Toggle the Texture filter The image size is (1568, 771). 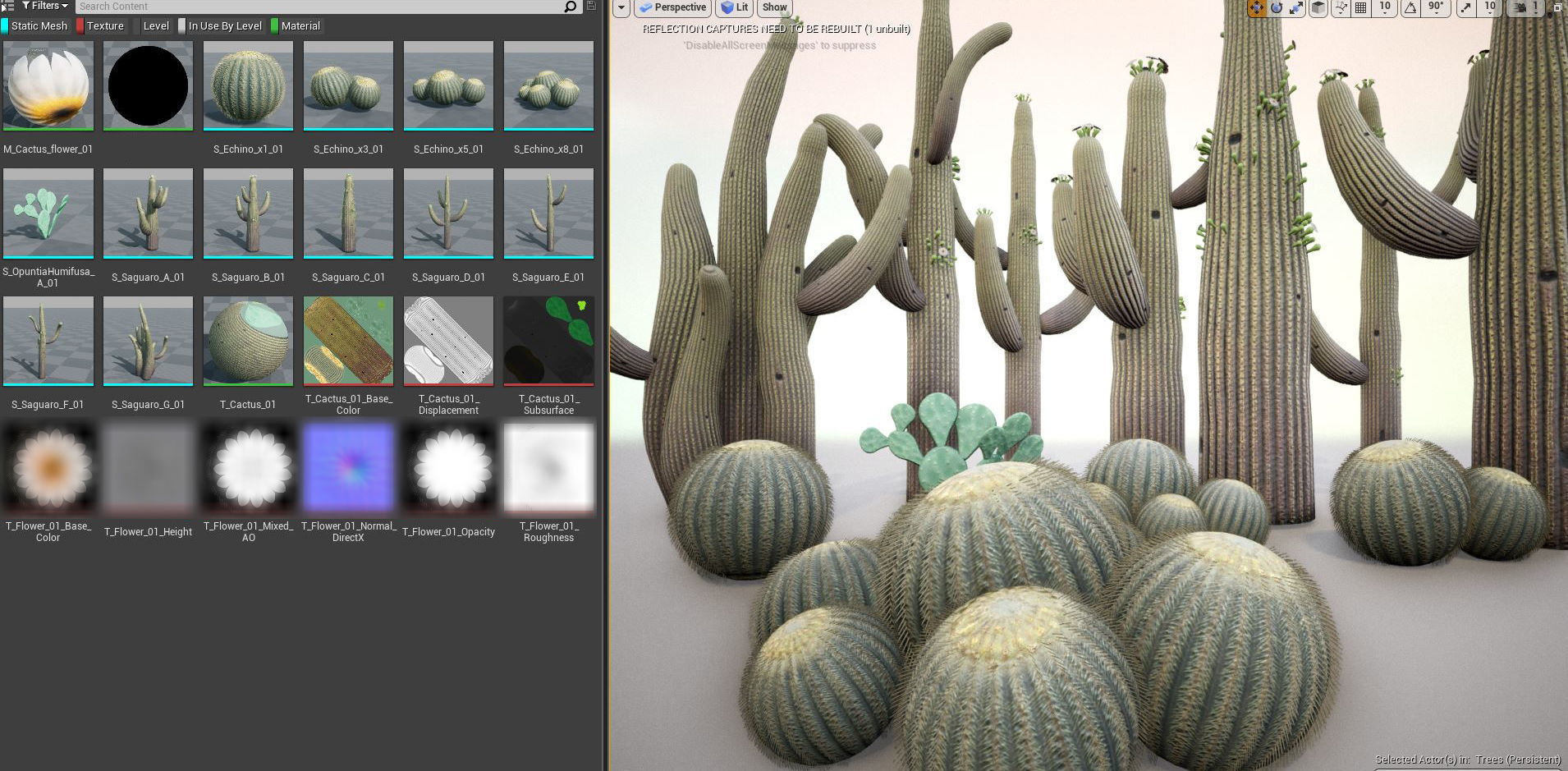(x=100, y=26)
